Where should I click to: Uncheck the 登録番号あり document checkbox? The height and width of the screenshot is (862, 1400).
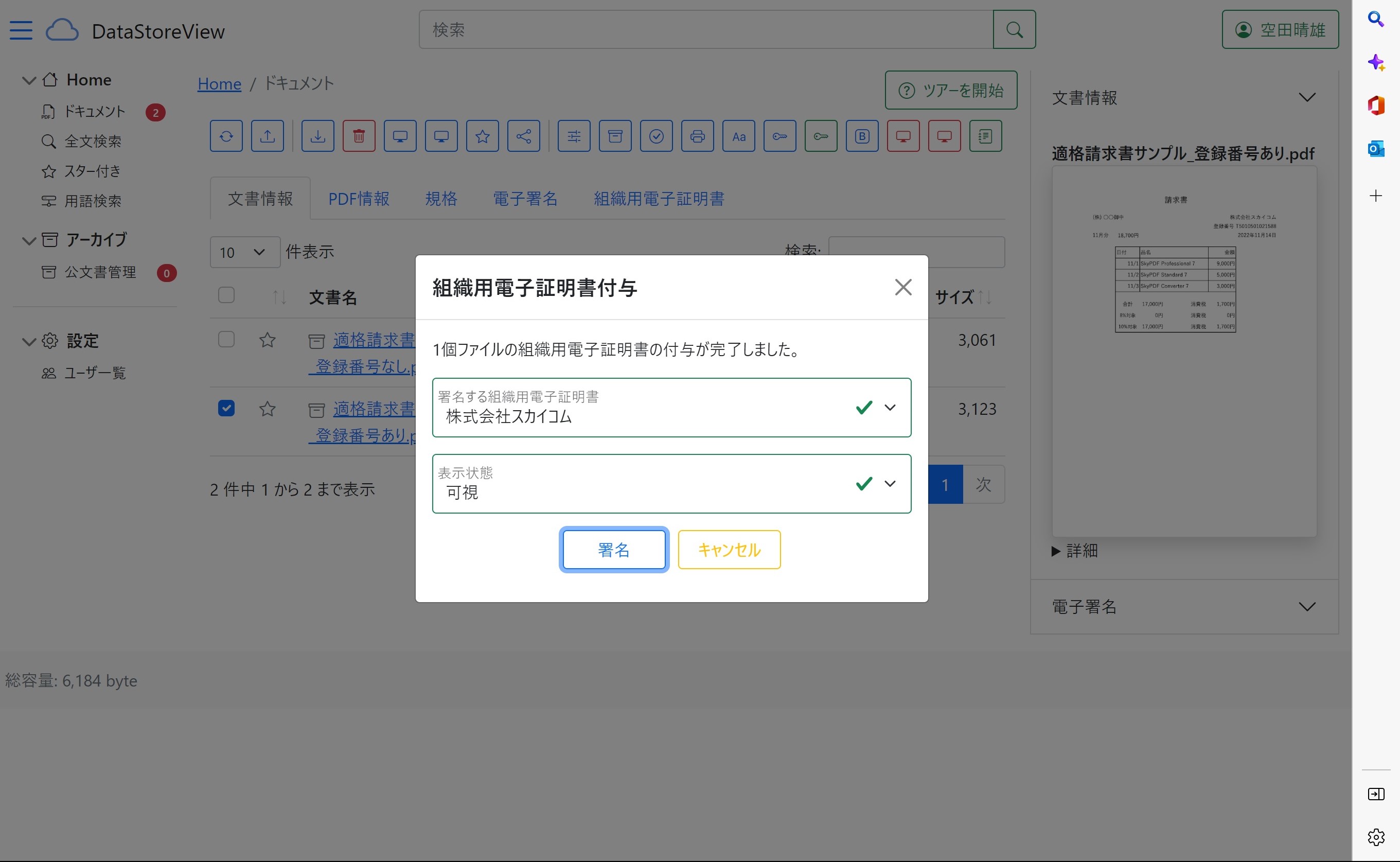point(226,408)
